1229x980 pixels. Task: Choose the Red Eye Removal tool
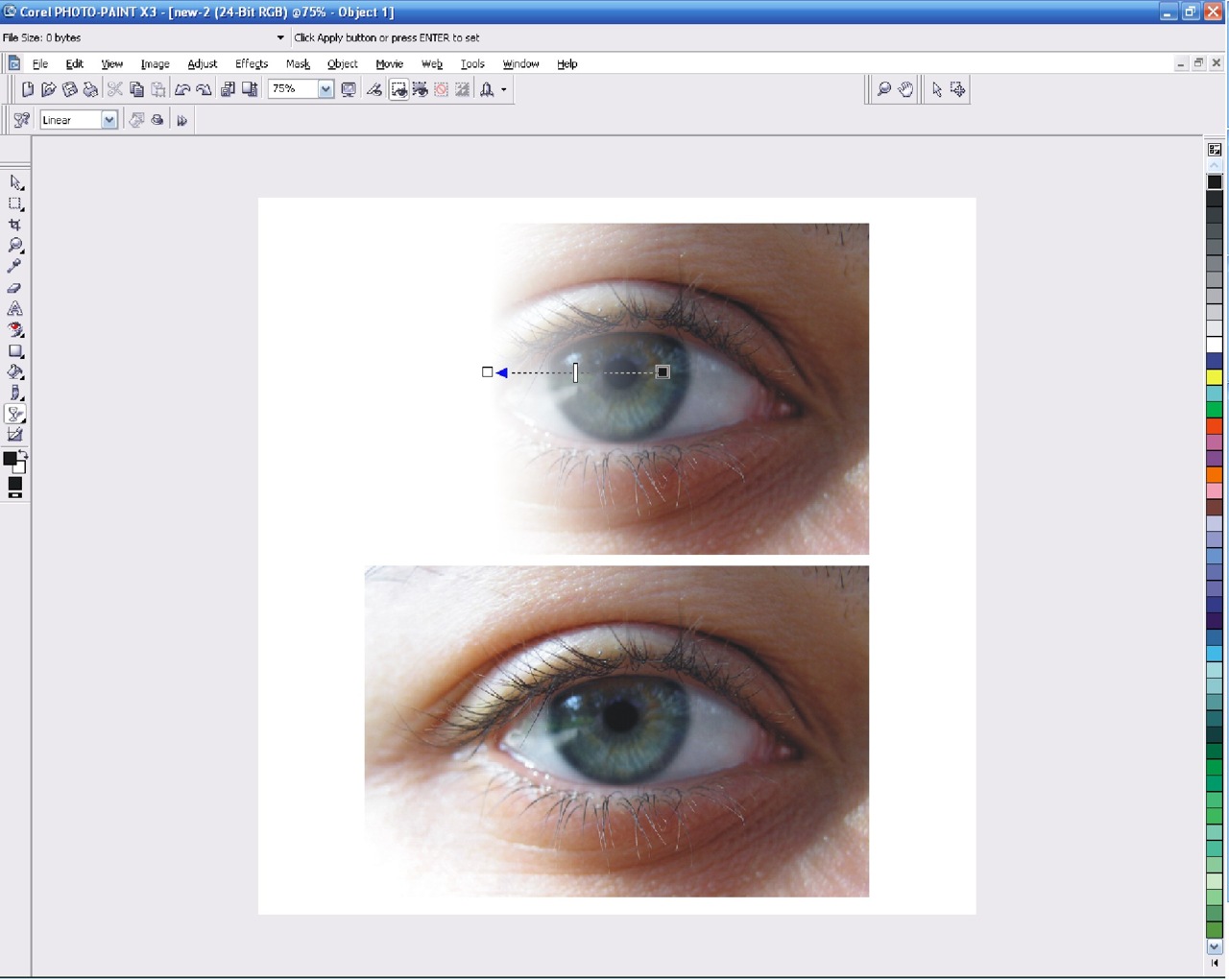15,330
